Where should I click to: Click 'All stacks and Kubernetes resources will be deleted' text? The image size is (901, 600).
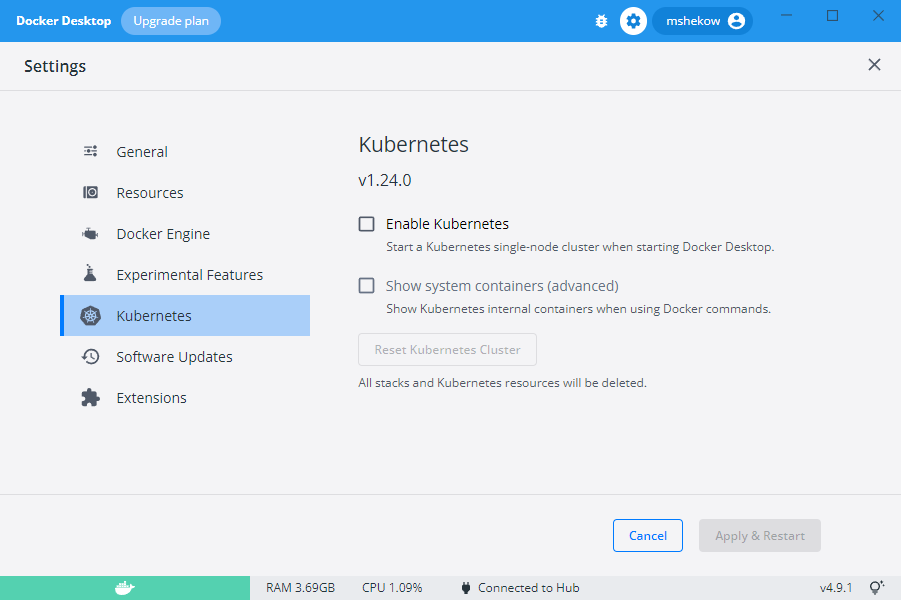(502, 383)
